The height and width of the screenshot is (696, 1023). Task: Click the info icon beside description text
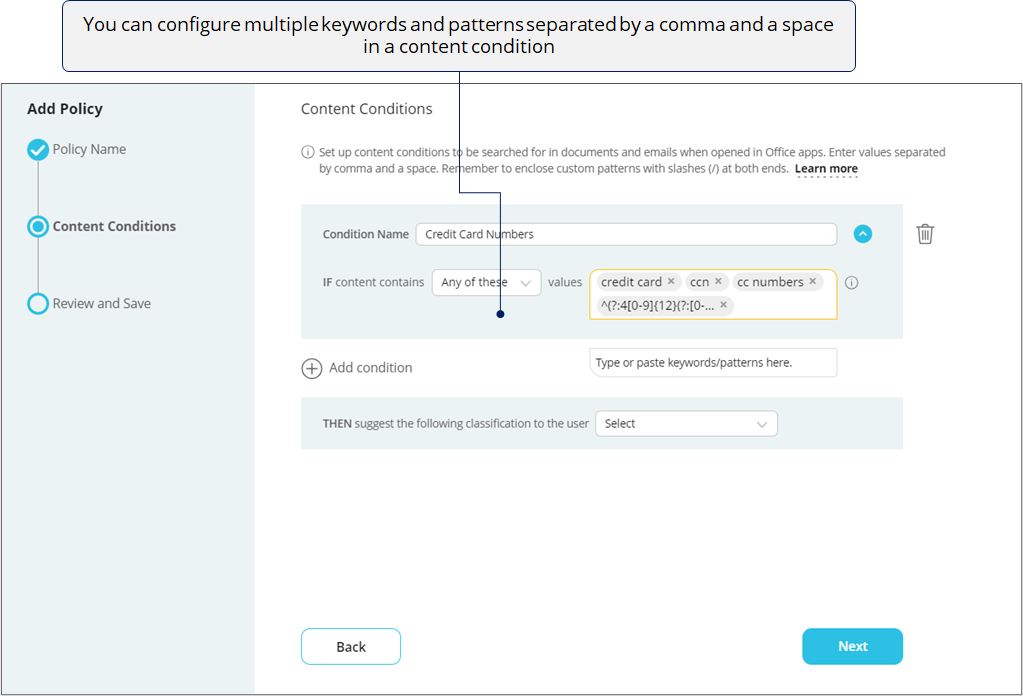point(307,152)
